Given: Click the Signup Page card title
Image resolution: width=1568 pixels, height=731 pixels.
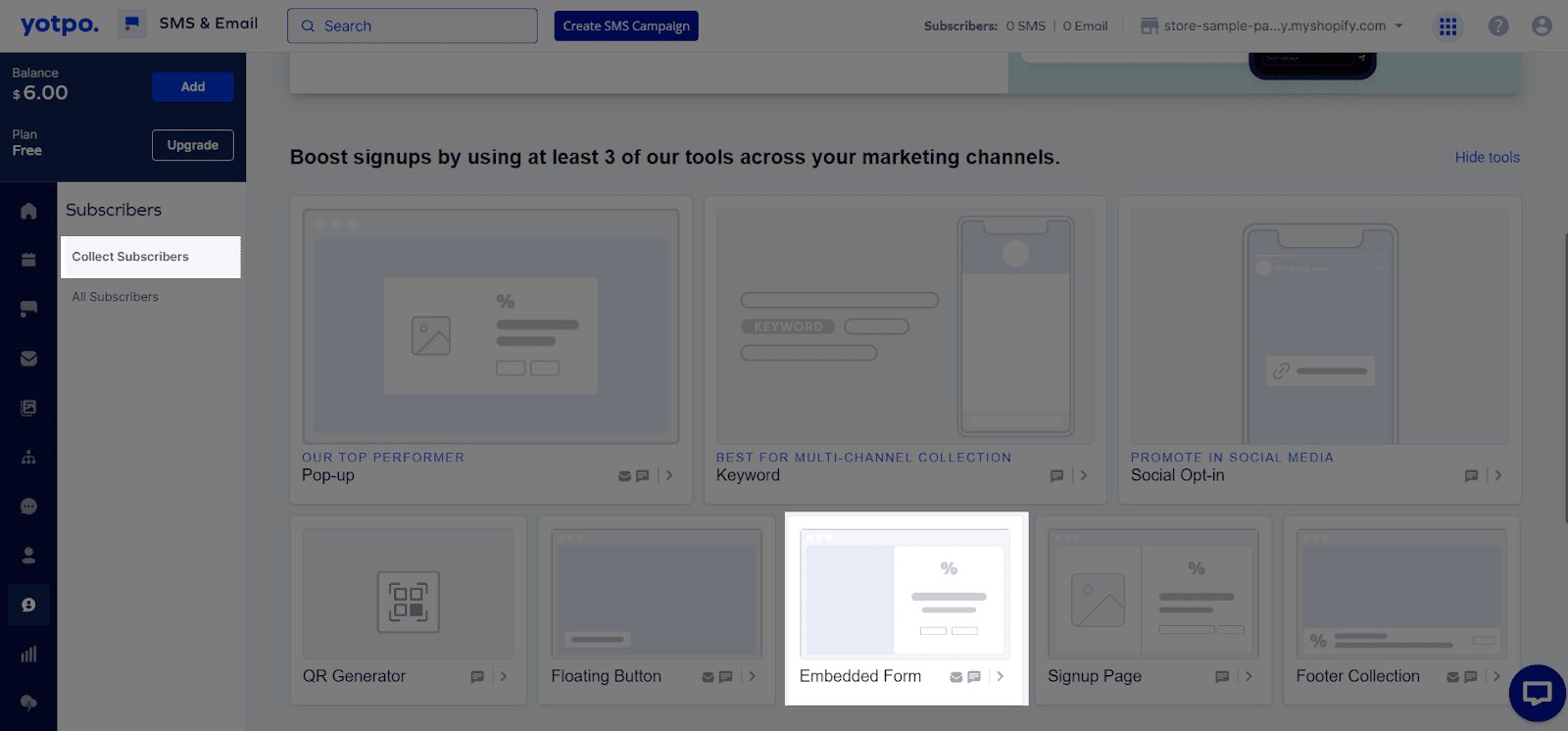Looking at the screenshot, I should 1095,676.
